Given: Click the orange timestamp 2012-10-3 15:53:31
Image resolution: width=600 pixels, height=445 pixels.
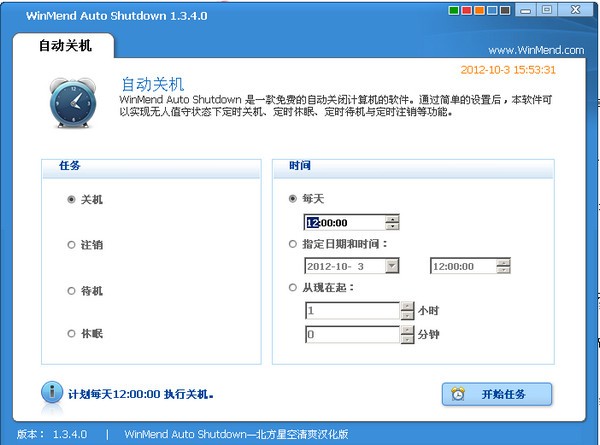Looking at the screenshot, I should [508, 70].
